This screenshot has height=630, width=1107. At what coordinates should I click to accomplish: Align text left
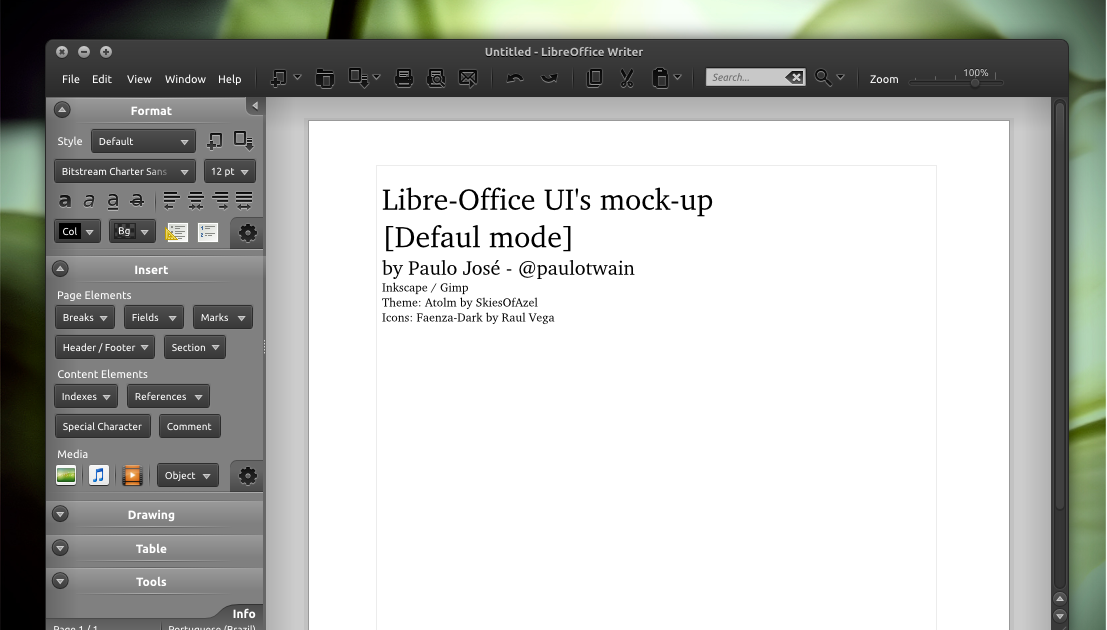171,201
